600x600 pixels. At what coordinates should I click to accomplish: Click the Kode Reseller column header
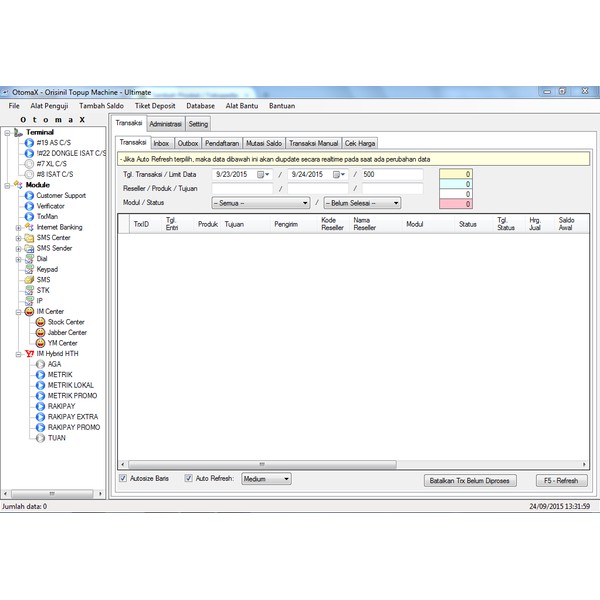pos(333,224)
